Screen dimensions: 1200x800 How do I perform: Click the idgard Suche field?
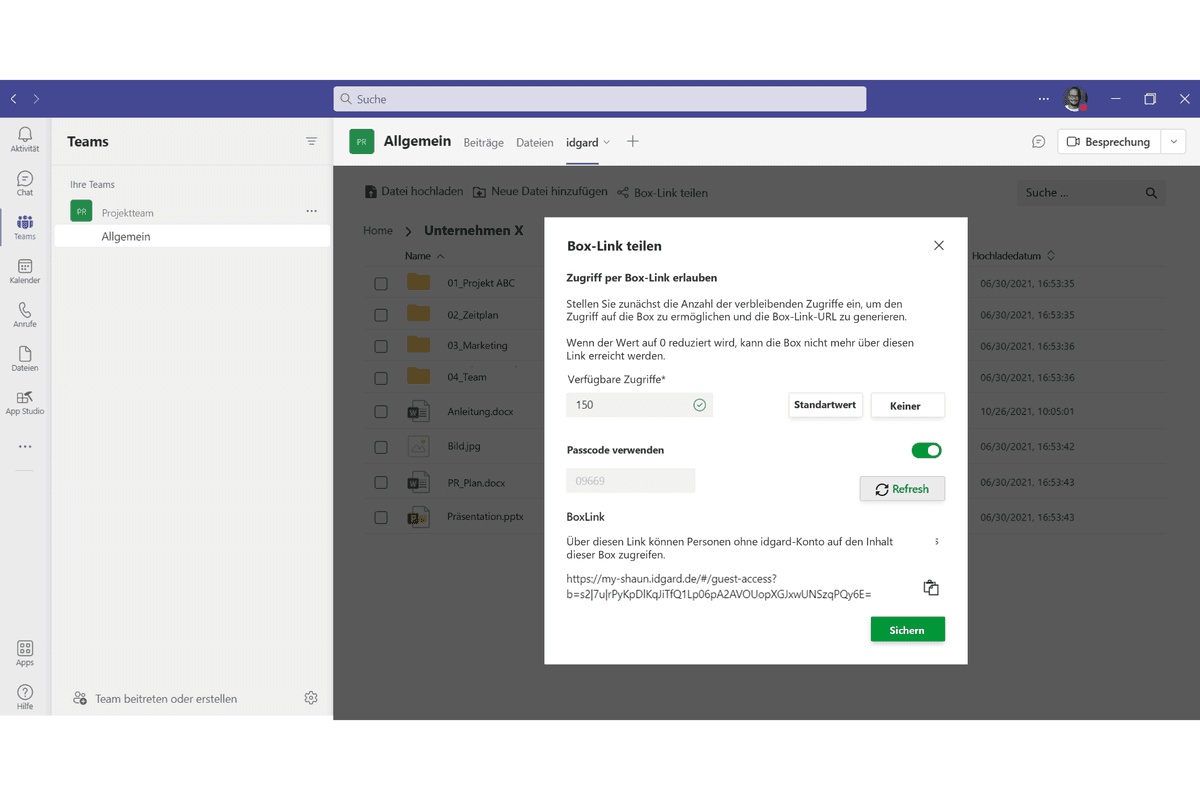(x=1091, y=193)
